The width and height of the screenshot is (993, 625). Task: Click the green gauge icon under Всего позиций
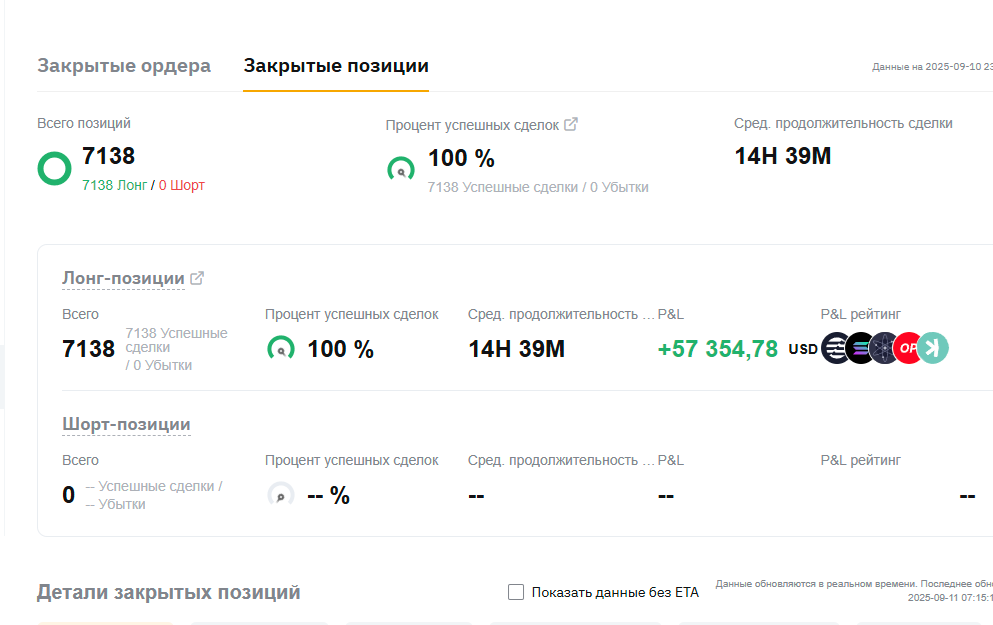53,168
